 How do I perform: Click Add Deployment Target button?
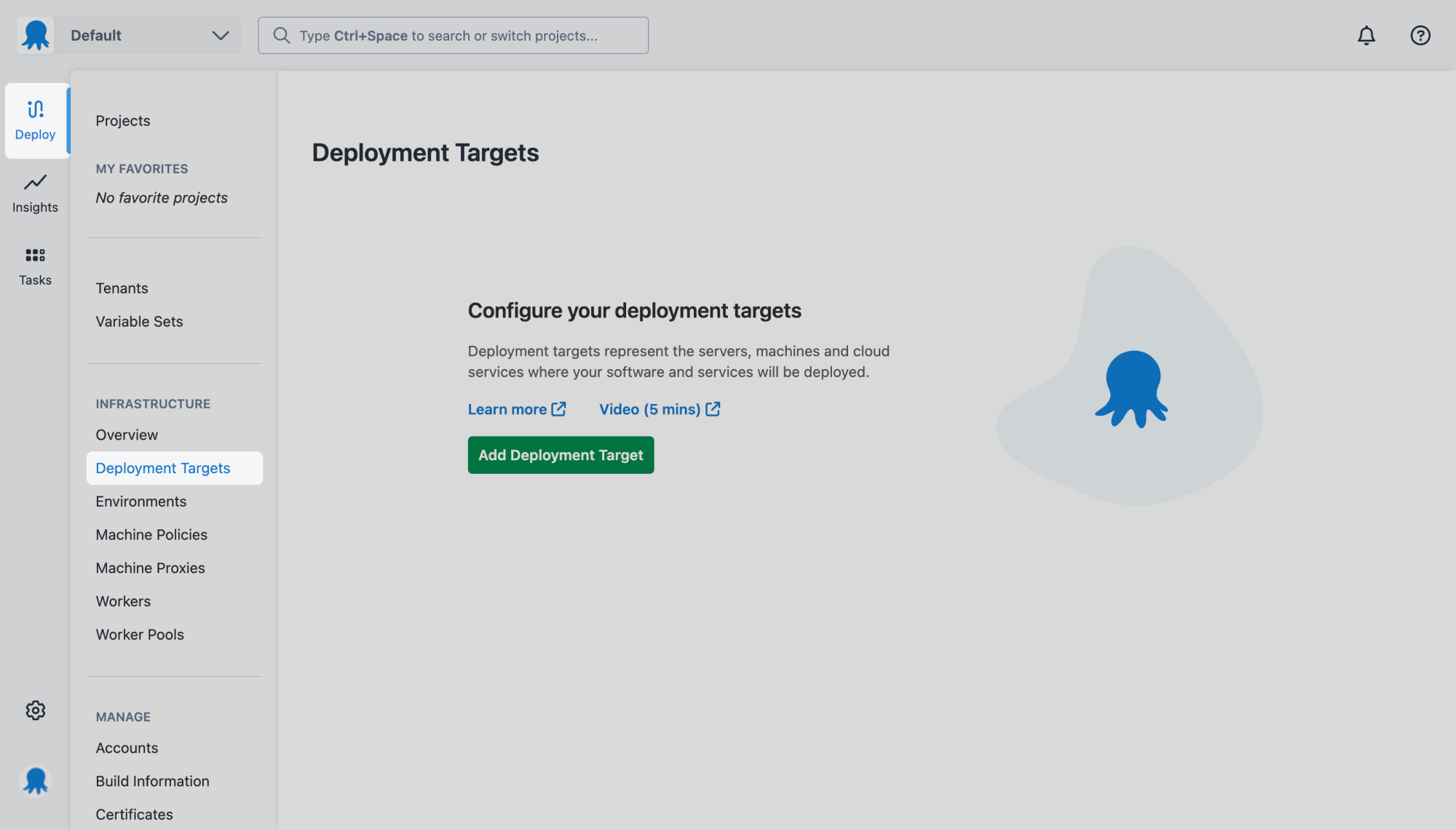click(561, 455)
